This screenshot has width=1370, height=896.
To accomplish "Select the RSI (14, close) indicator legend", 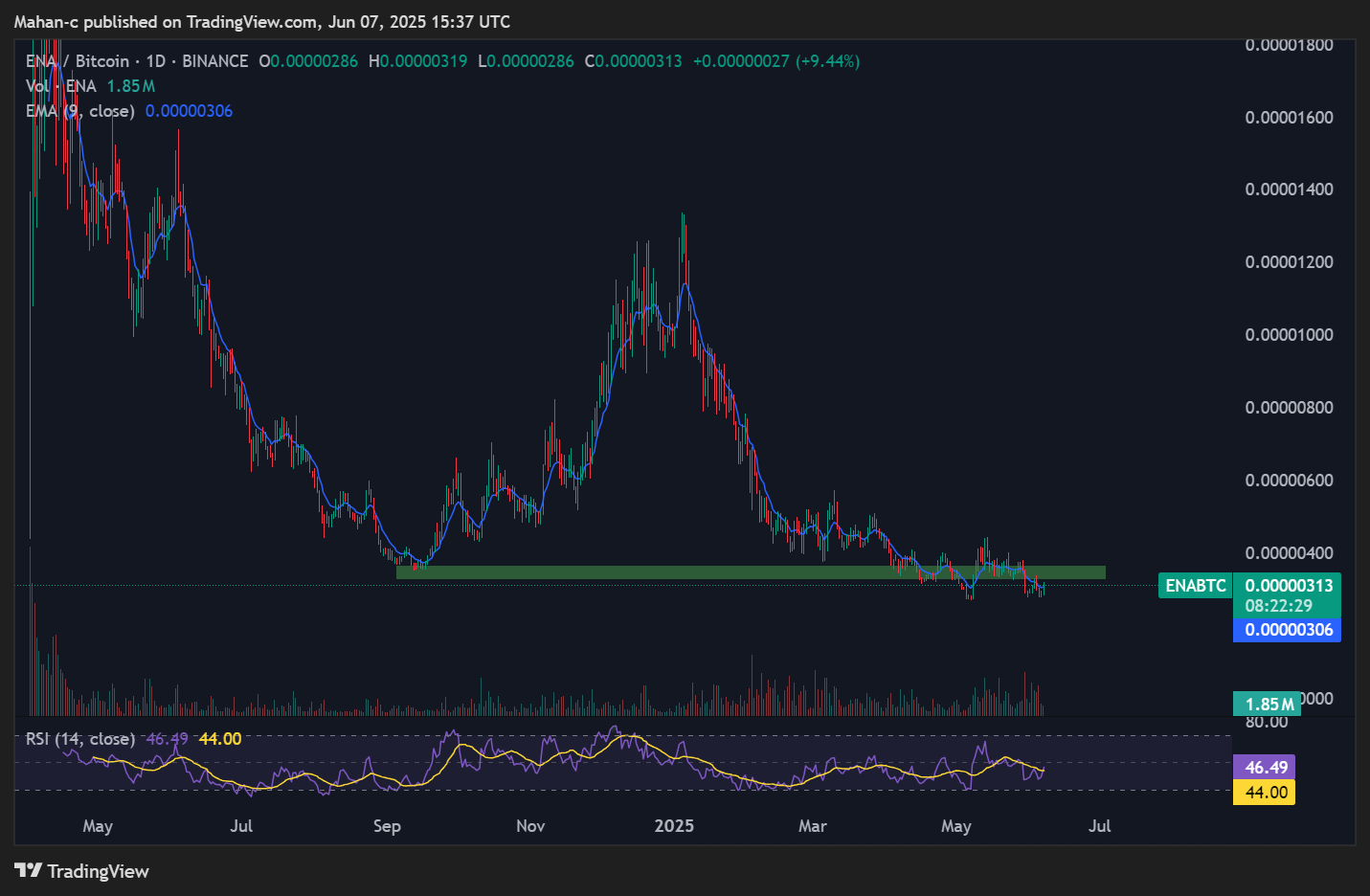I will 80,739.
